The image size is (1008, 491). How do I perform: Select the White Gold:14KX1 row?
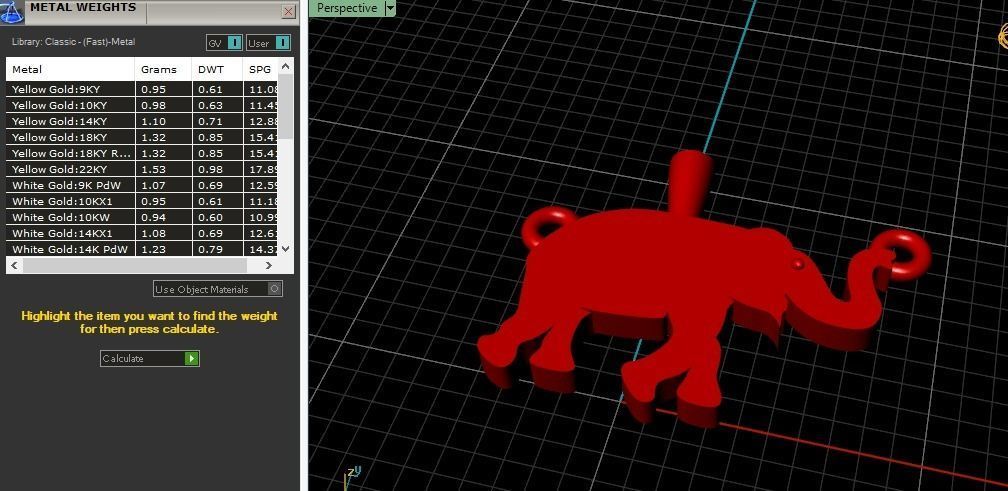click(143, 234)
